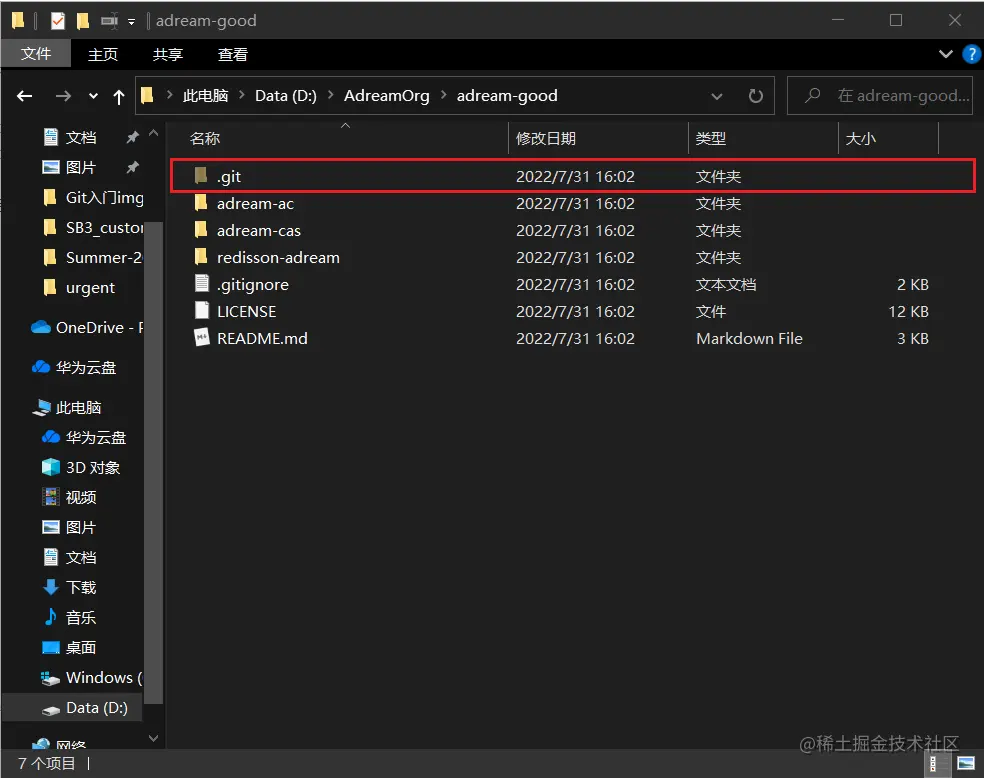The image size is (984, 778).
Task: Click the 文本文档 type cell of .gitignore
Action: coord(725,284)
